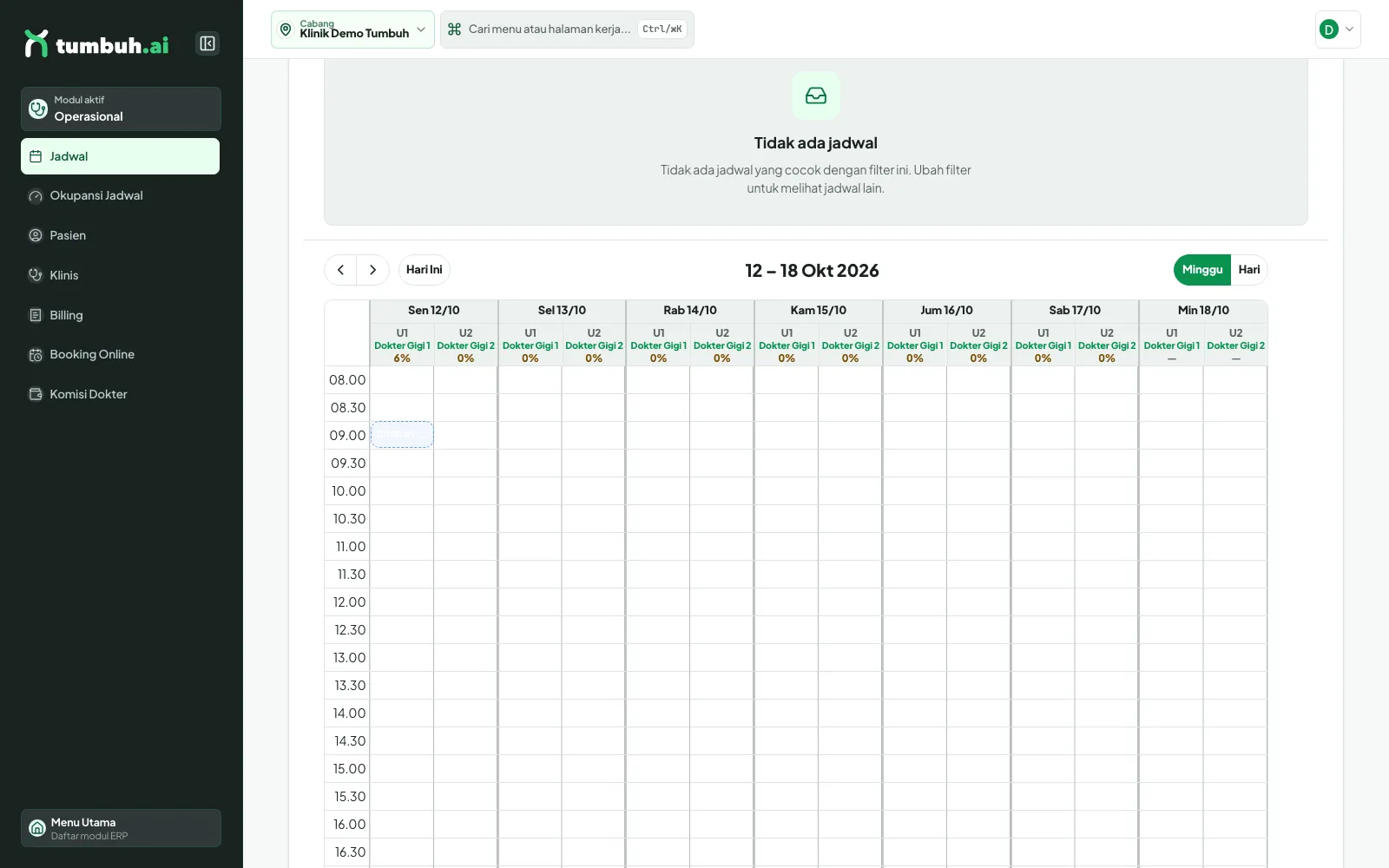Collapse the sidebar panel icon
The height and width of the screenshot is (868, 1389).
click(207, 43)
